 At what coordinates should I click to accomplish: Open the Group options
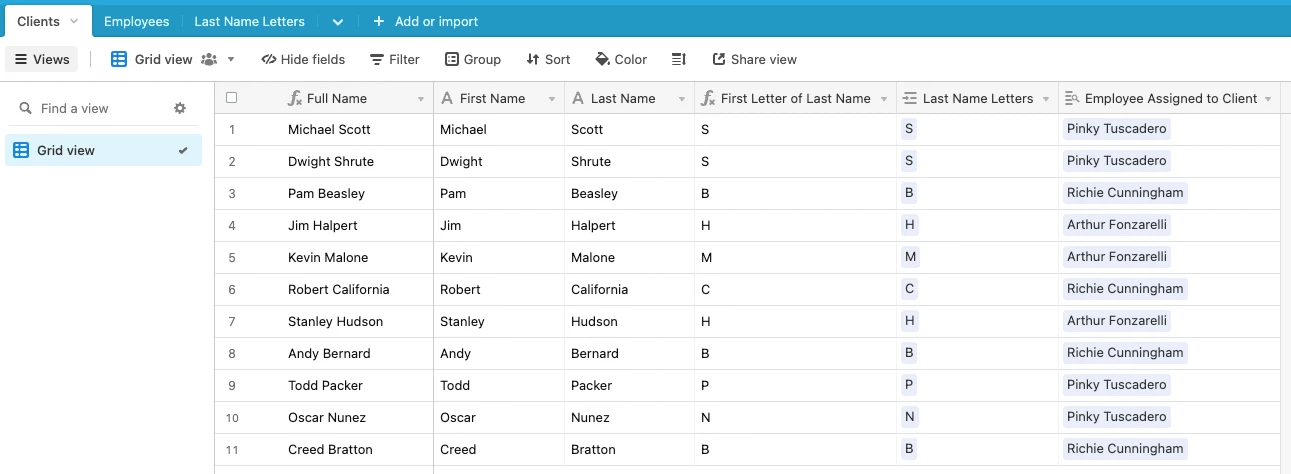472,59
